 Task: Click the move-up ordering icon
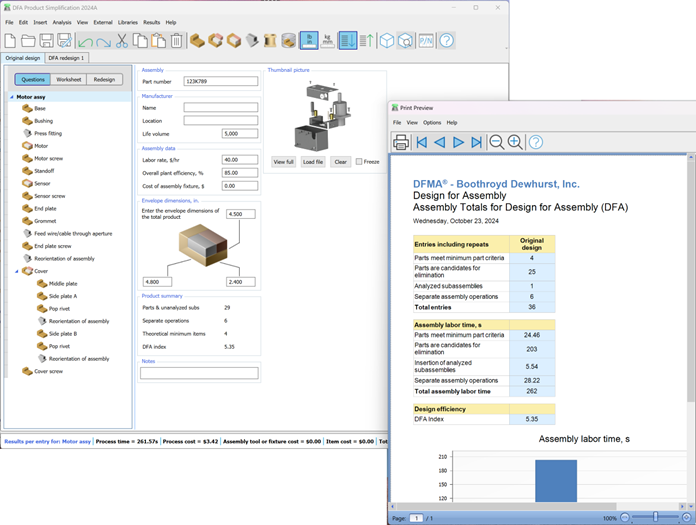point(367,41)
